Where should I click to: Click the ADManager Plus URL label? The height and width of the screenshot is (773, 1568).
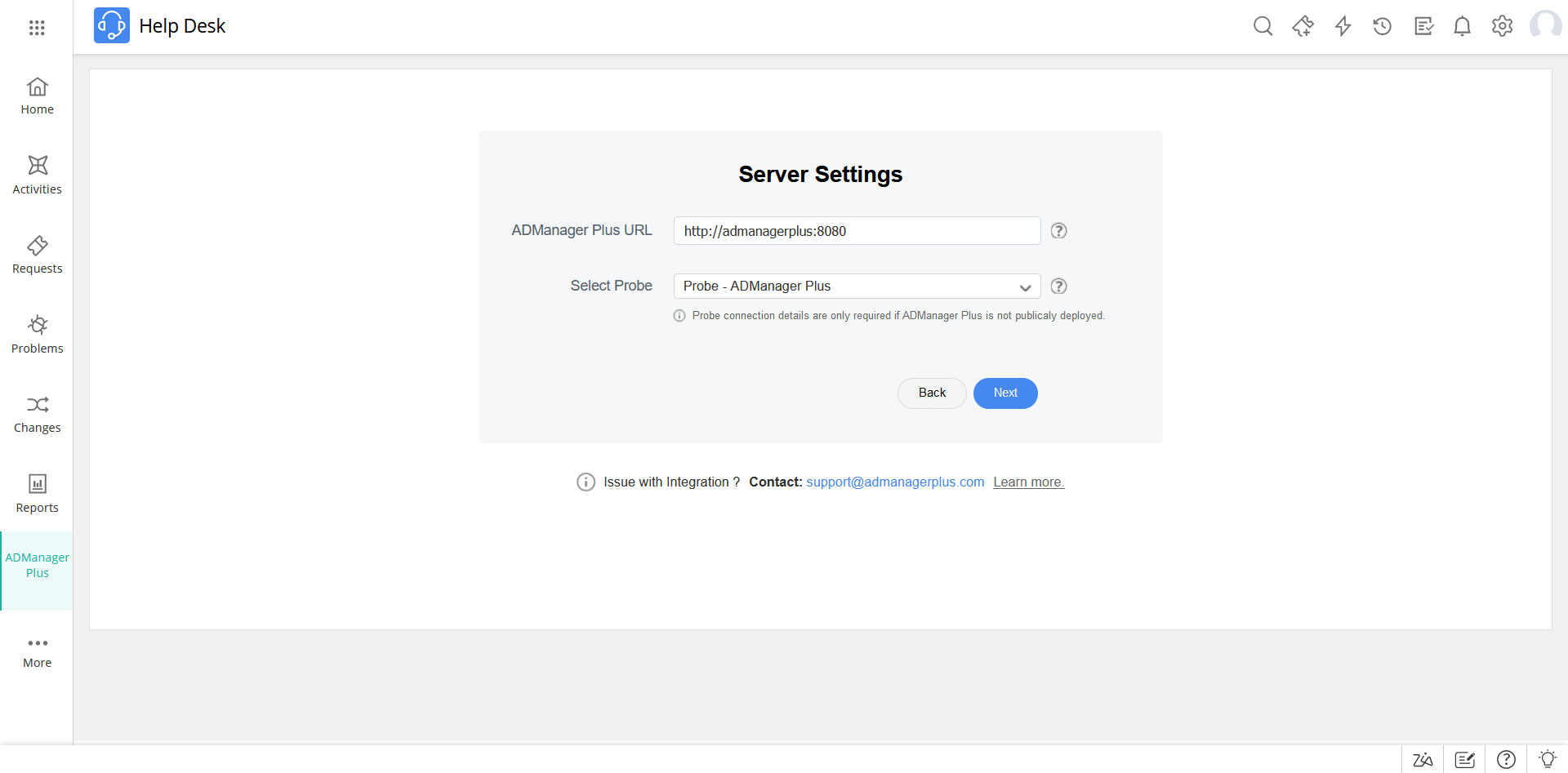(x=581, y=231)
